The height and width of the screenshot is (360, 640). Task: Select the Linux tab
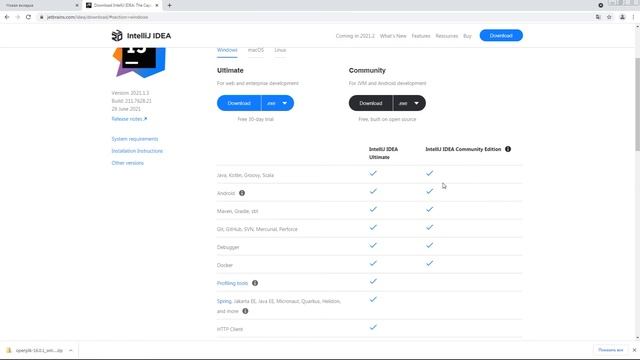coord(280,50)
